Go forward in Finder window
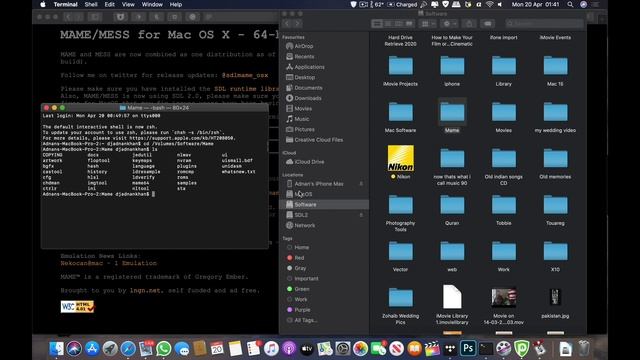Image resolution: width=640 pixels, height=360 pixels. (x=297, y=24)
